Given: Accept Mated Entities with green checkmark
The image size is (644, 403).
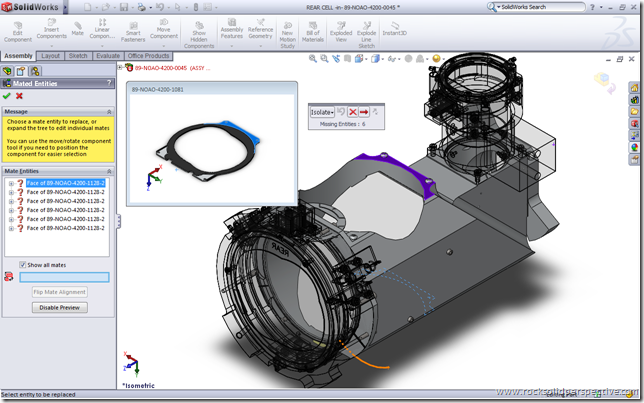Looking at the screenshot, I should [x=6, y=96].
